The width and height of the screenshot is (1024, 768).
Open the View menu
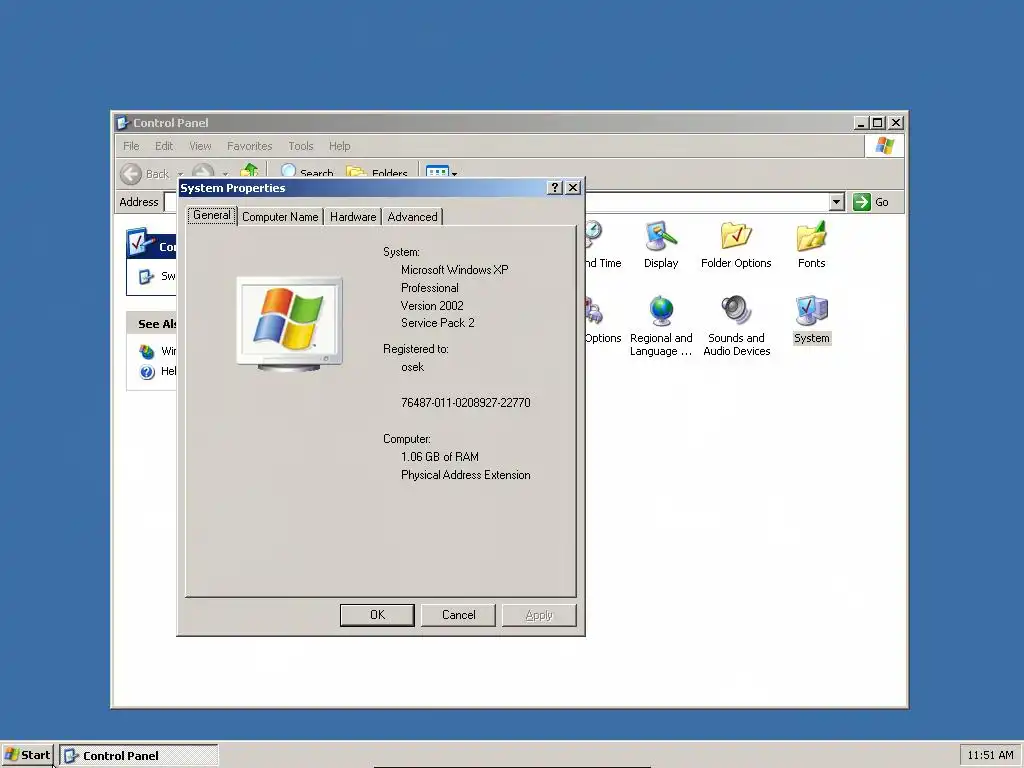point(200,146)
